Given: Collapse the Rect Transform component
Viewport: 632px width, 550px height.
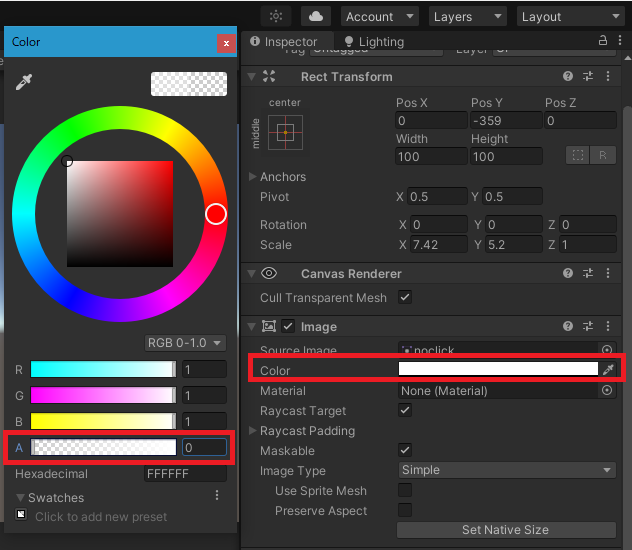Looking at the screenshot, I should (252, 77).
